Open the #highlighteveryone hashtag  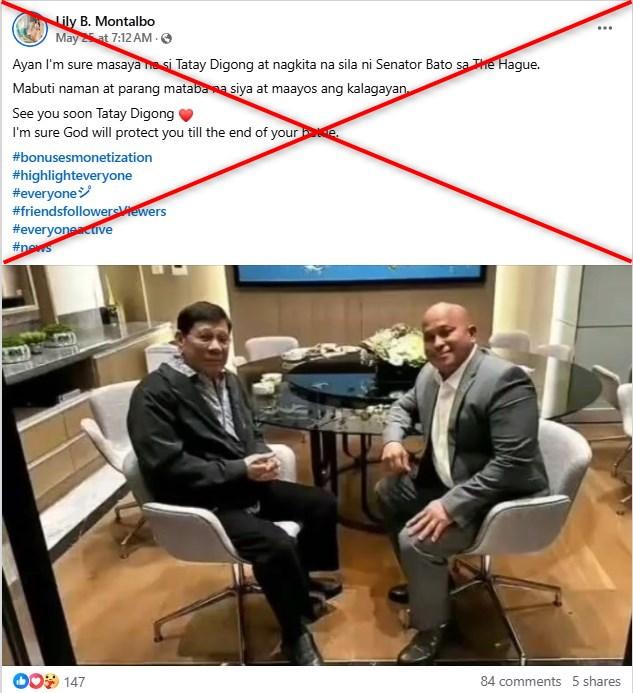click(72, 175)
